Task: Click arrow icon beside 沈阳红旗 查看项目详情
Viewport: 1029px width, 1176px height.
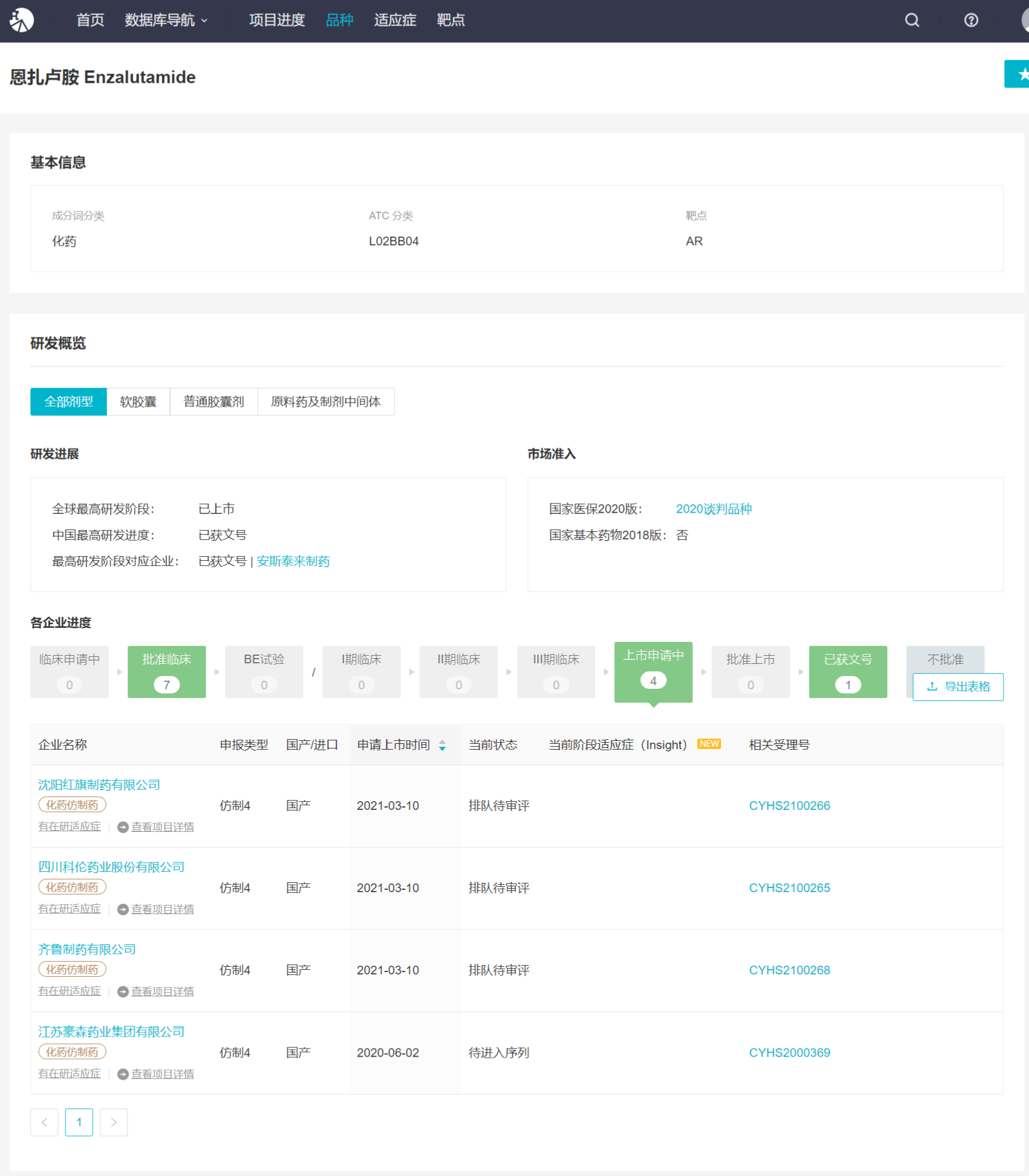Action: point(123,827)
